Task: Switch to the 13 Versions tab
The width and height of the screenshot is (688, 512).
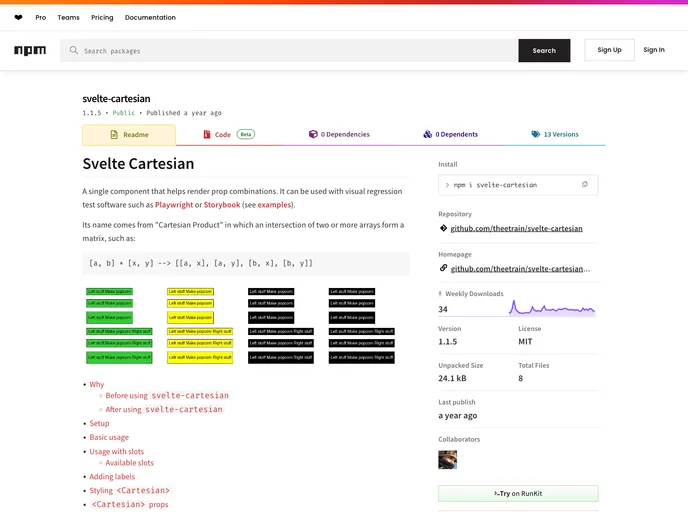Action: (x=555, y=134)
